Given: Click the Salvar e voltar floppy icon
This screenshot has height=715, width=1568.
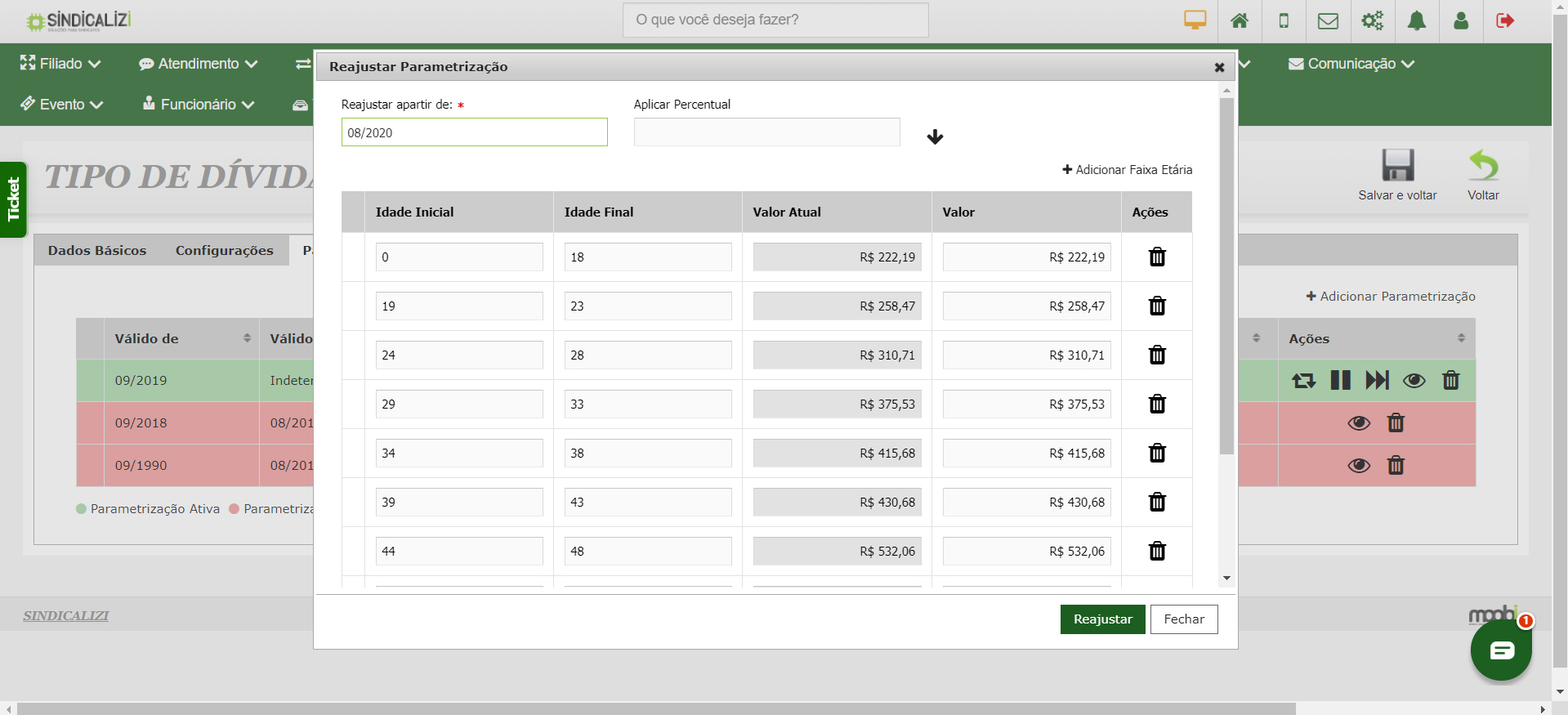Looking at the screenshot, I should (1397, 166).
